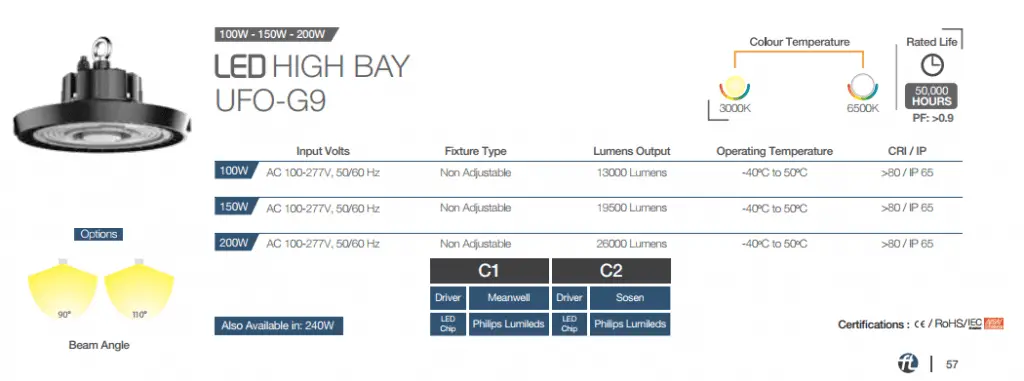Select the 100W row label
1024x381 pixels.
(235, 171)
